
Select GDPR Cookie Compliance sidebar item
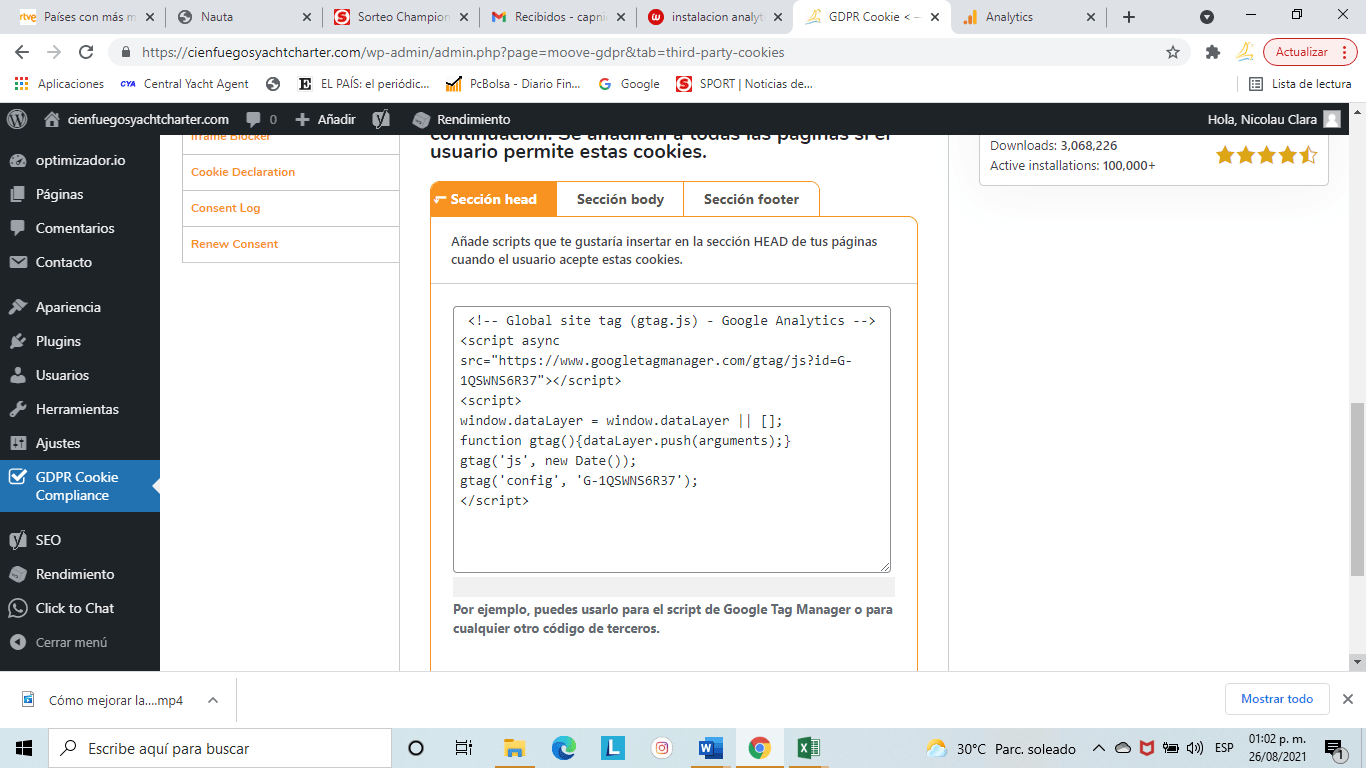point(80,486)
